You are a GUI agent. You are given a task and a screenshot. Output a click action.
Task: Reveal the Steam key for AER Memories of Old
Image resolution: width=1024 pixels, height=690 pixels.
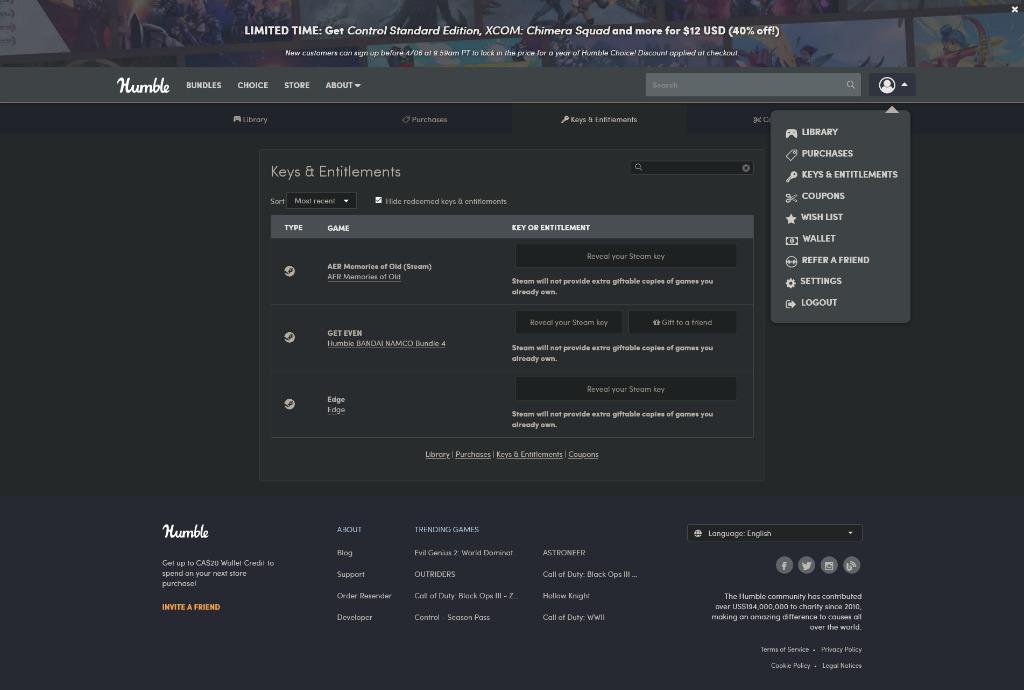click(626, 256)
